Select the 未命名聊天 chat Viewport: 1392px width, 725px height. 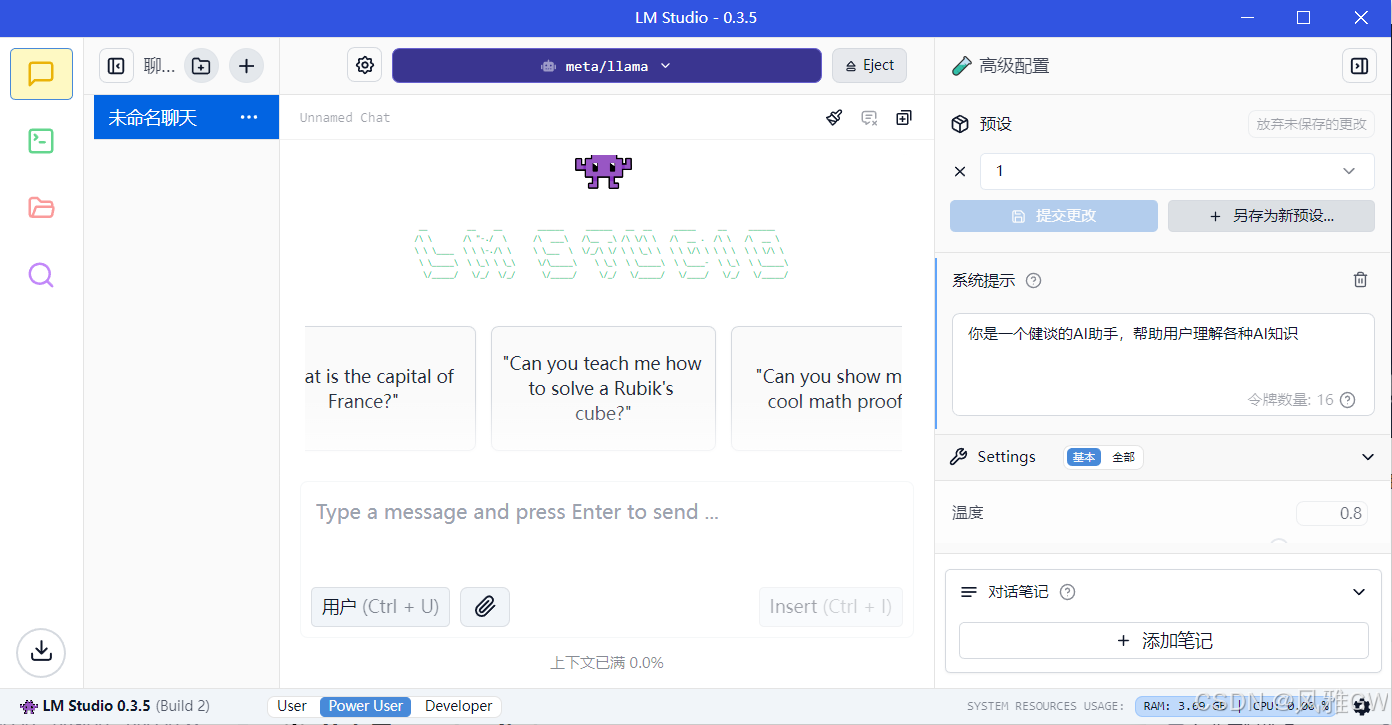[x=186, y=118]
